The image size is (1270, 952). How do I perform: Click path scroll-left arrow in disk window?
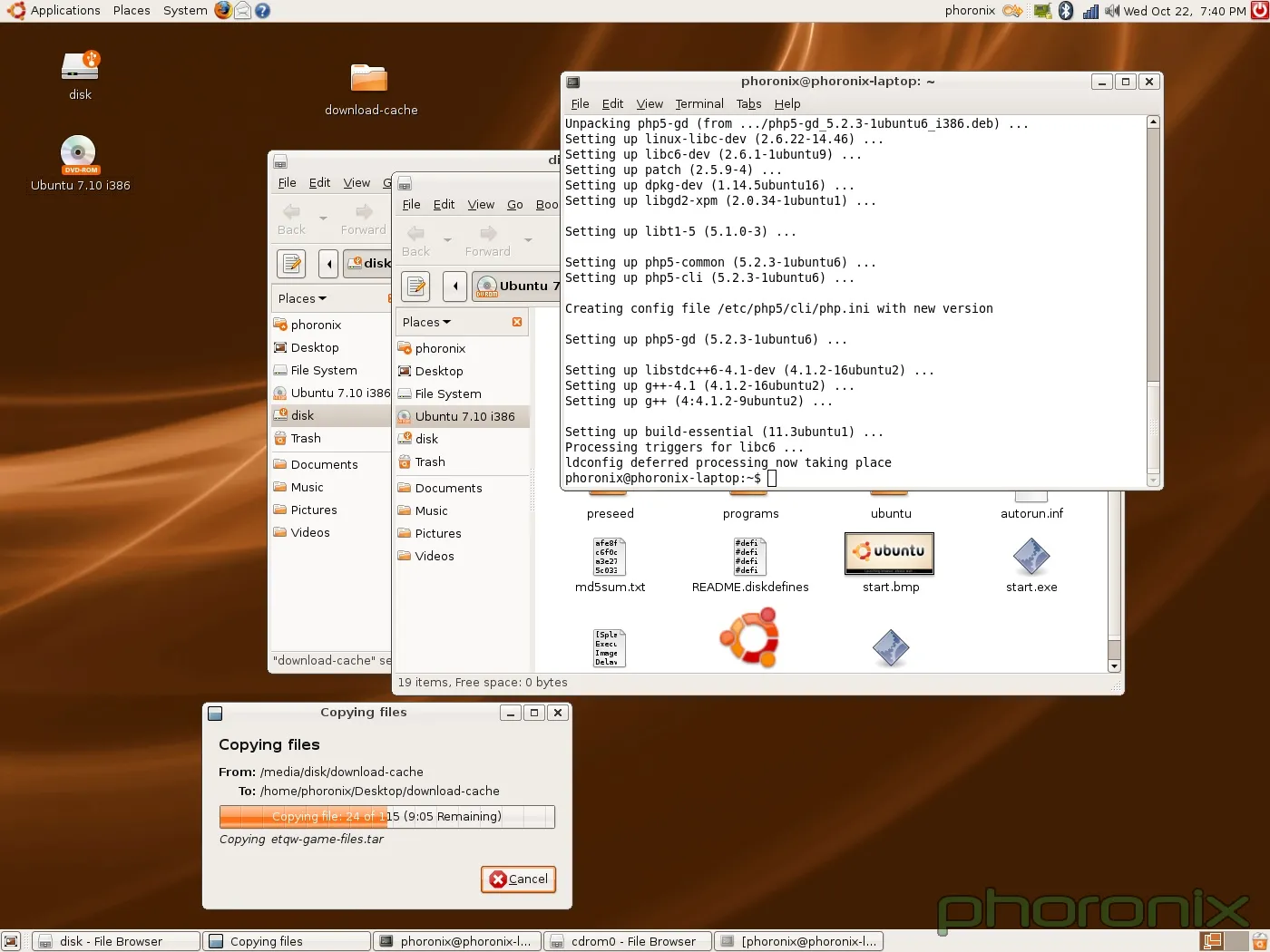tap(329, 264)
